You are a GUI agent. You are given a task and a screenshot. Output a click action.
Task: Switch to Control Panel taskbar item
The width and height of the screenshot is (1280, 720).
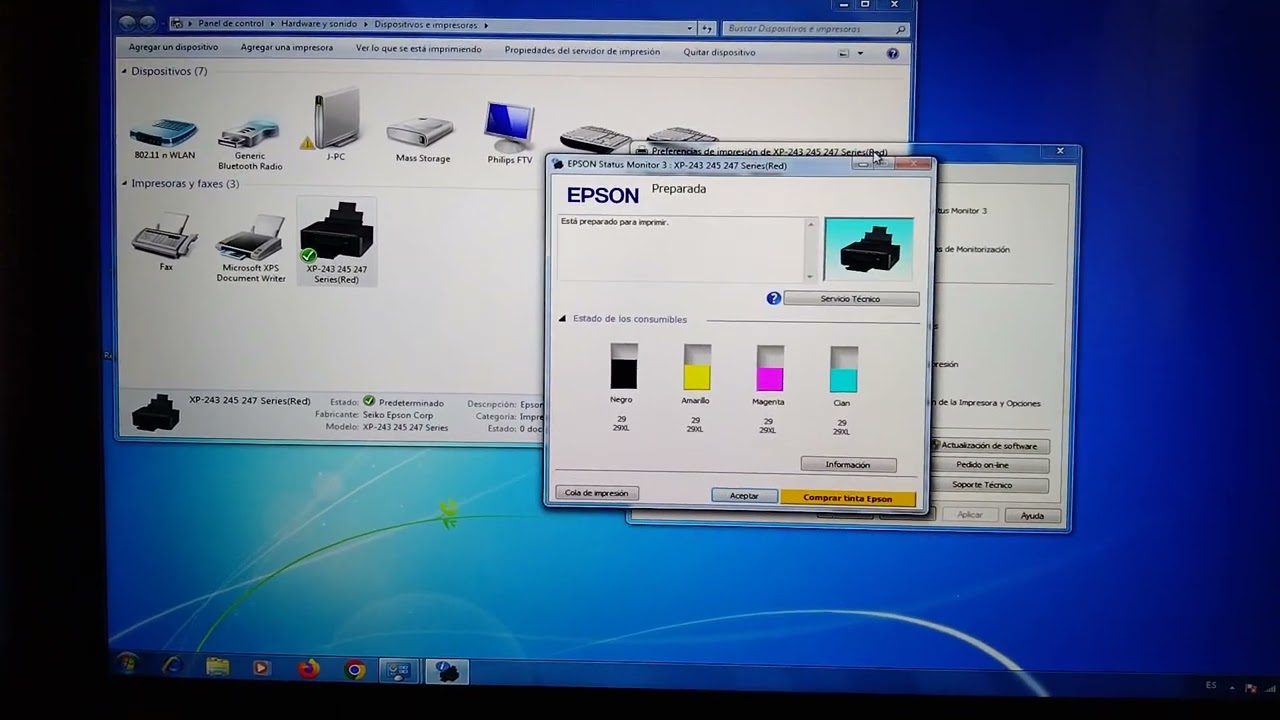click(398, 672)
